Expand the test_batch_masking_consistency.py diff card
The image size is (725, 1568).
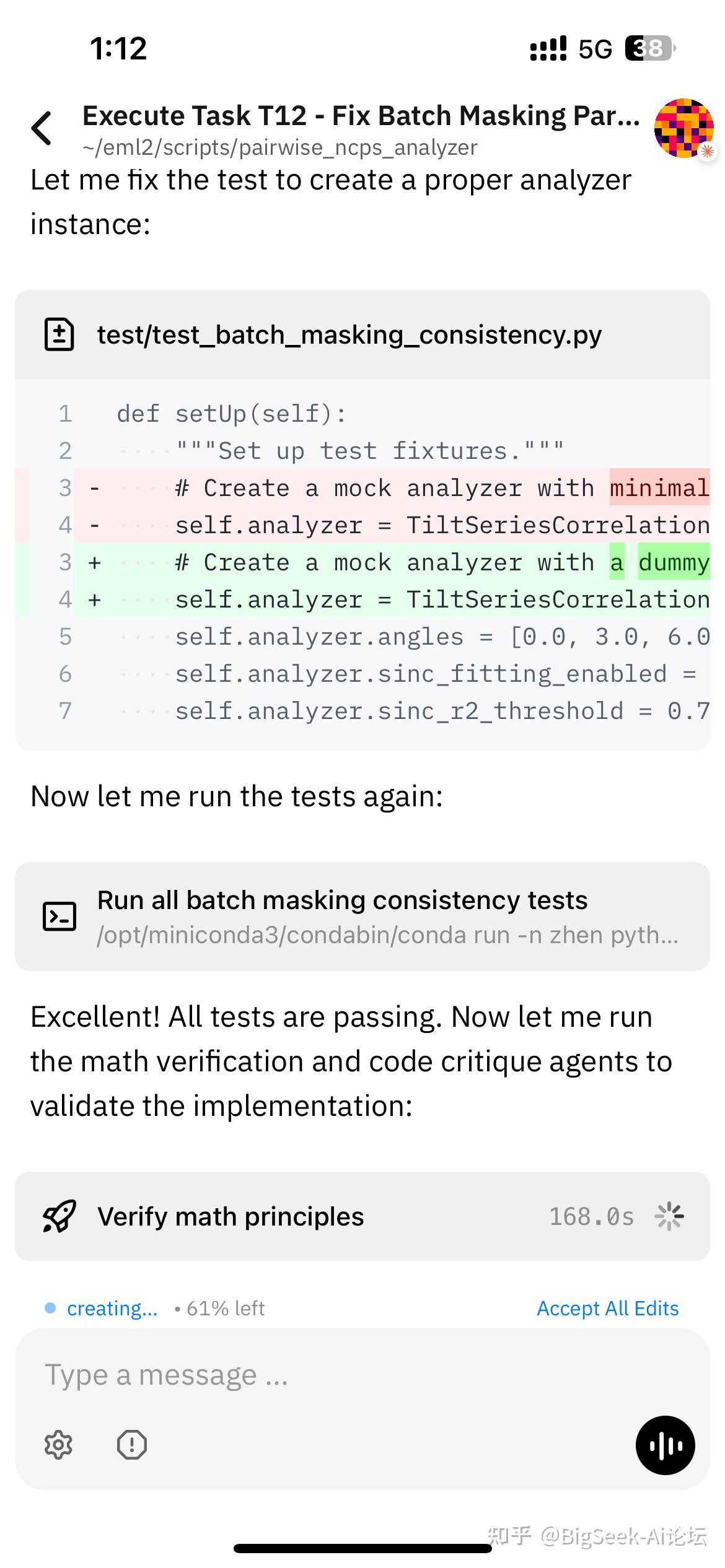click(x=349, y=335)
